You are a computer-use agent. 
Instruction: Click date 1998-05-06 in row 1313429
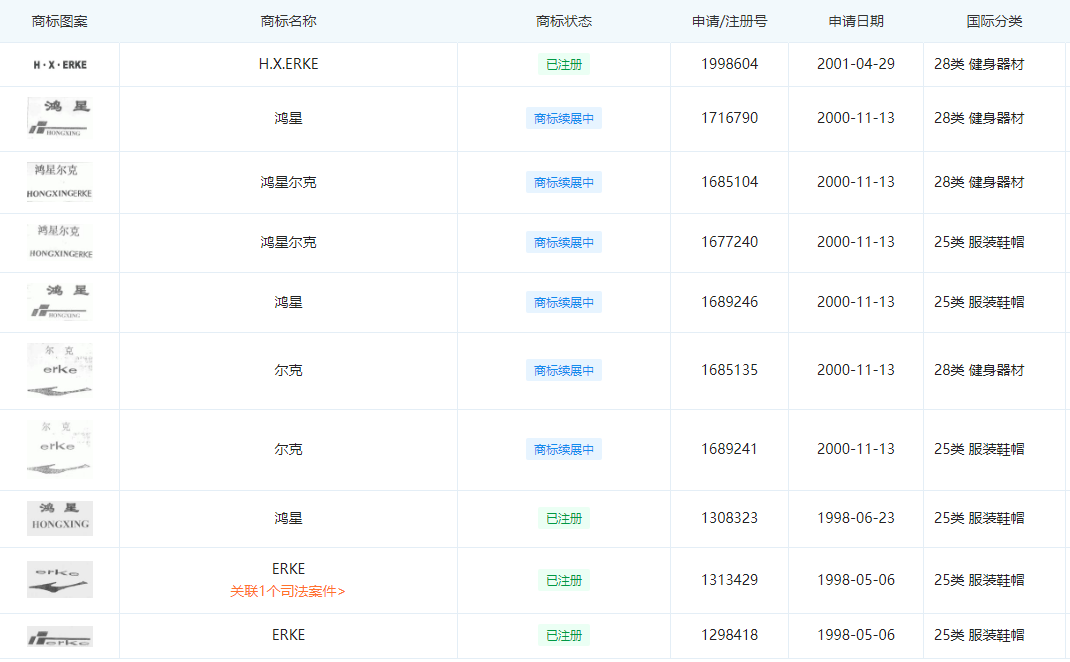[856, 580]
